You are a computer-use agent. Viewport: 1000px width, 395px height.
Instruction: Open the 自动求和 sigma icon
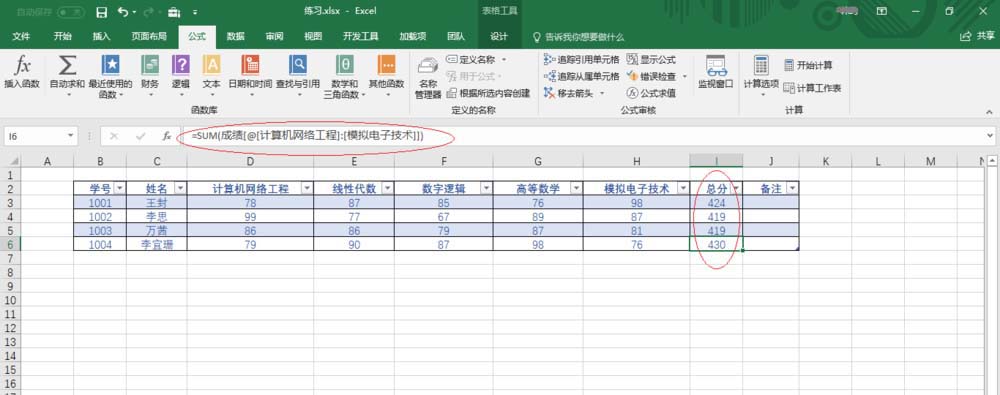pyautogui.click(x=67, y=65)
